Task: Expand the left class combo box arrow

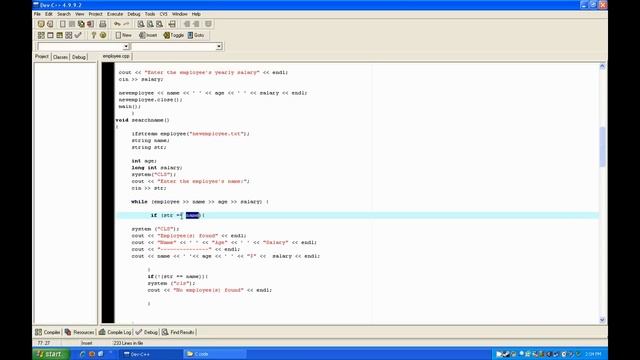Action: pos(126,47)
